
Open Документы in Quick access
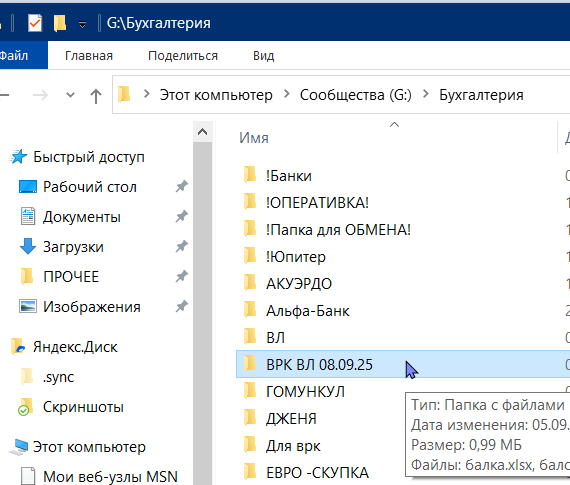pyautogui.click(x=82, y=217)
